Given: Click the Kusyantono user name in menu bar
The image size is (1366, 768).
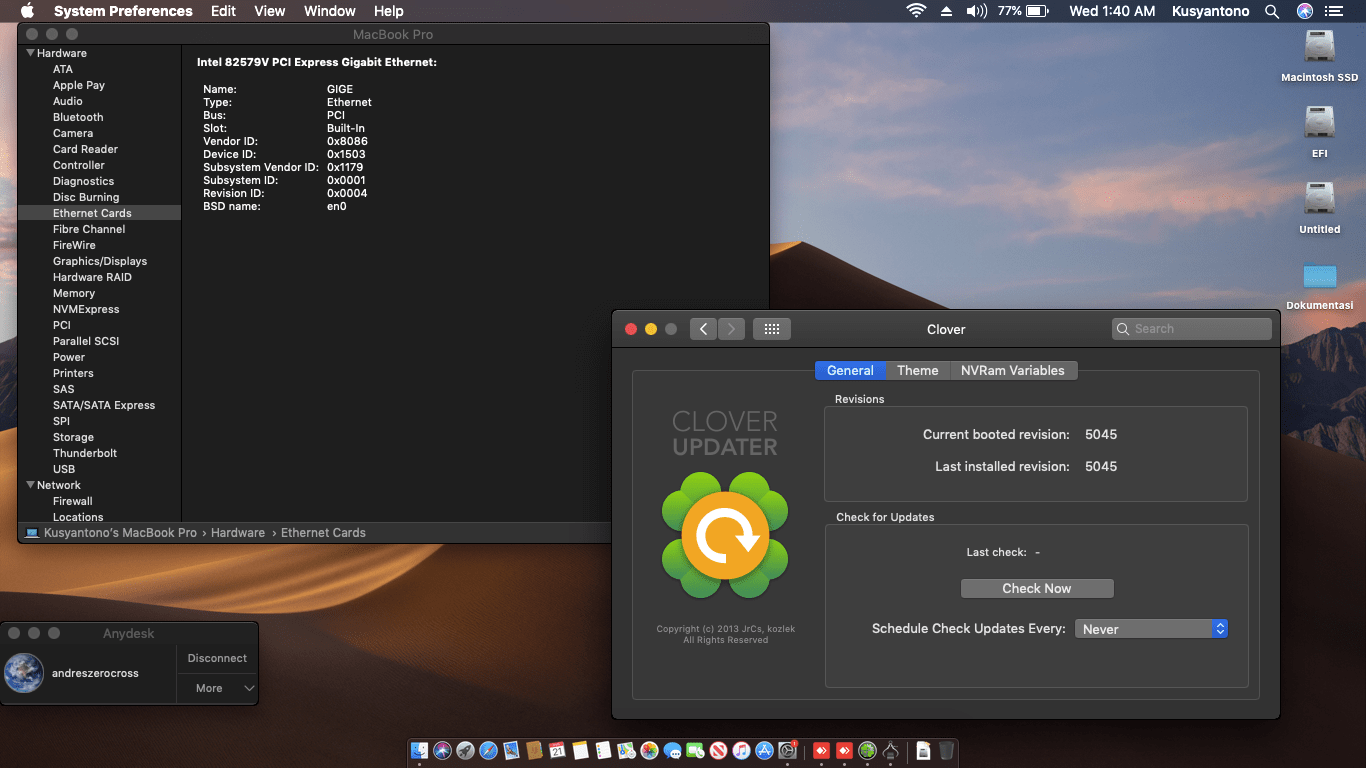Looking at the screenshot, I should point(1210,11).
